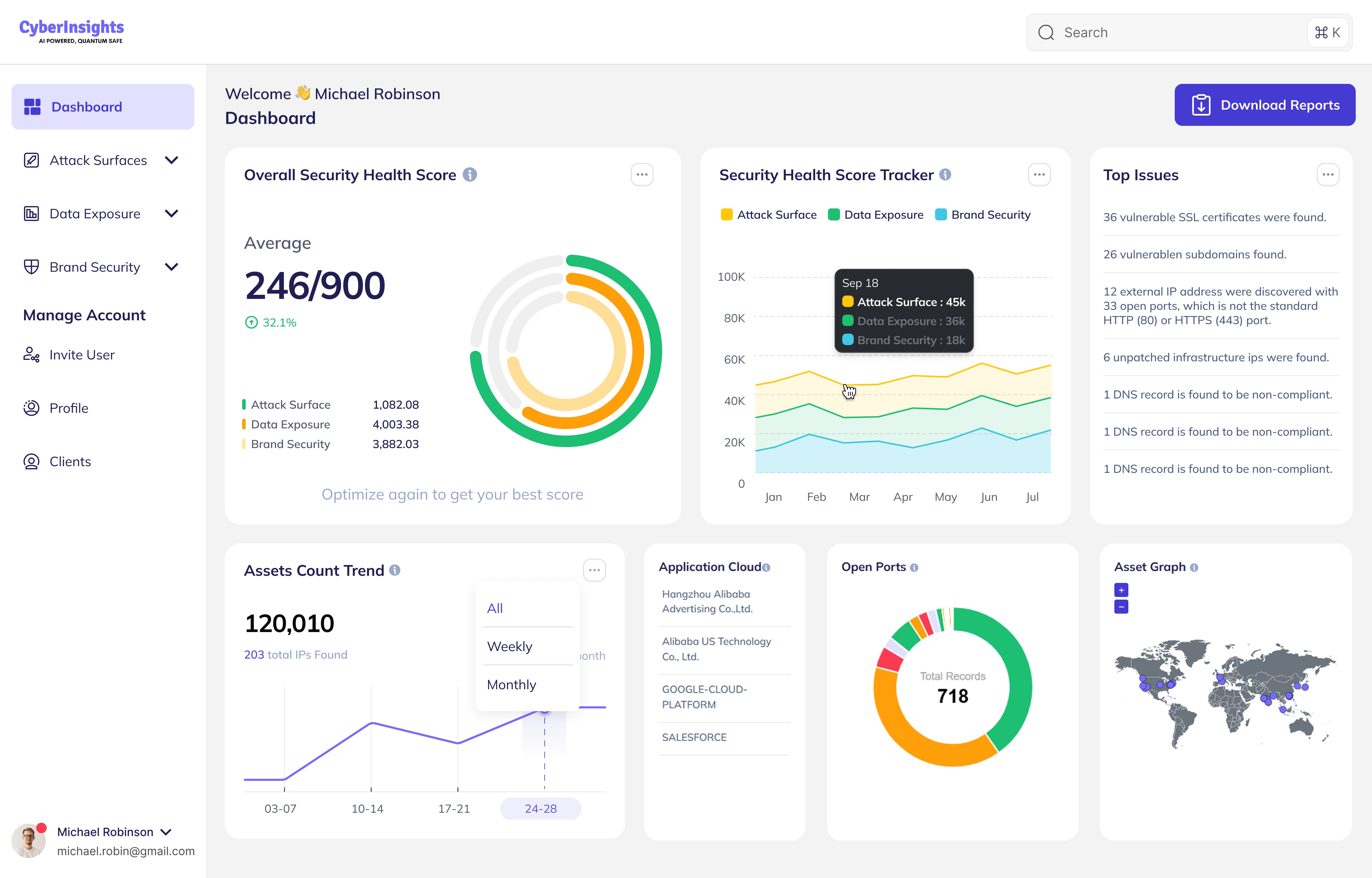Toggle the Brand Security legend item
This screenshot has height=878, width=1372.
(983, 214)
